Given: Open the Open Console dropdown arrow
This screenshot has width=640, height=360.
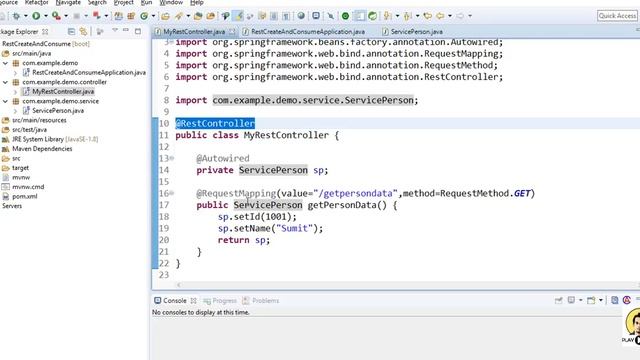Looking at the screenshot, I should 600,301.
